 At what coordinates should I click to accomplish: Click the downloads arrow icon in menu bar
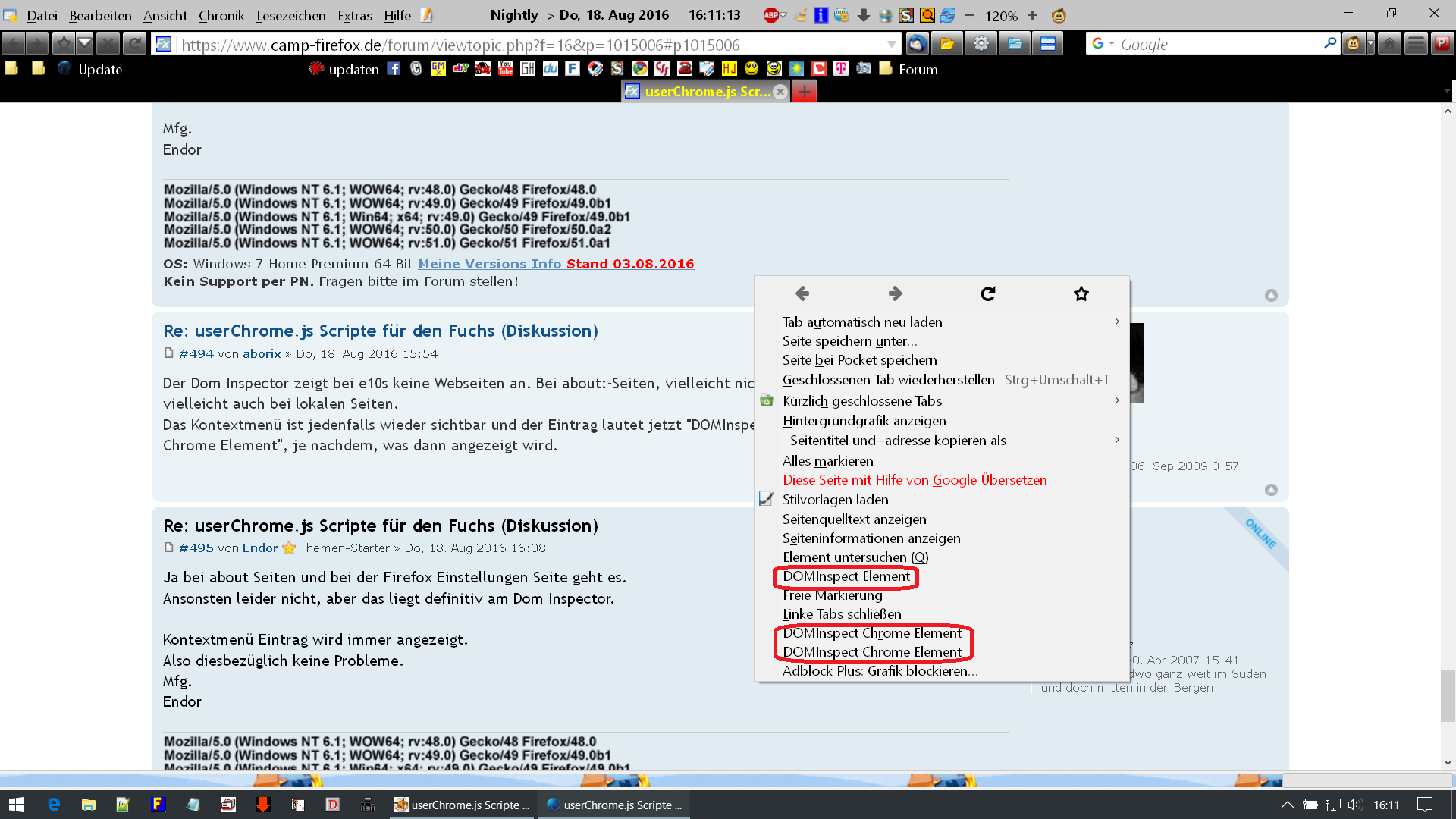coord(864,15)
